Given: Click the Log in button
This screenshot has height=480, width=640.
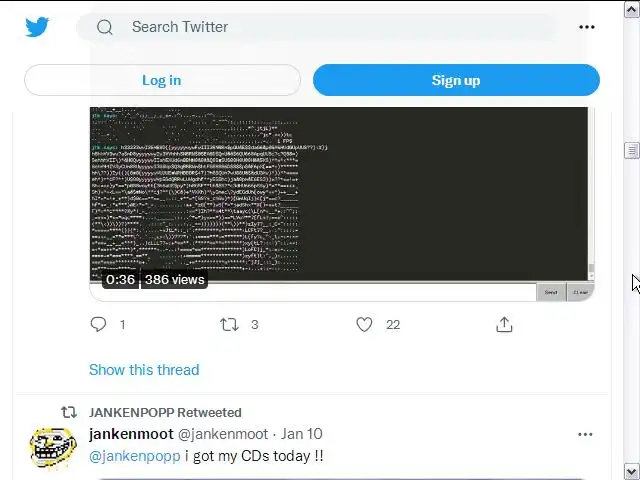Looking at the screenshot, I should (x=162, y=80).
